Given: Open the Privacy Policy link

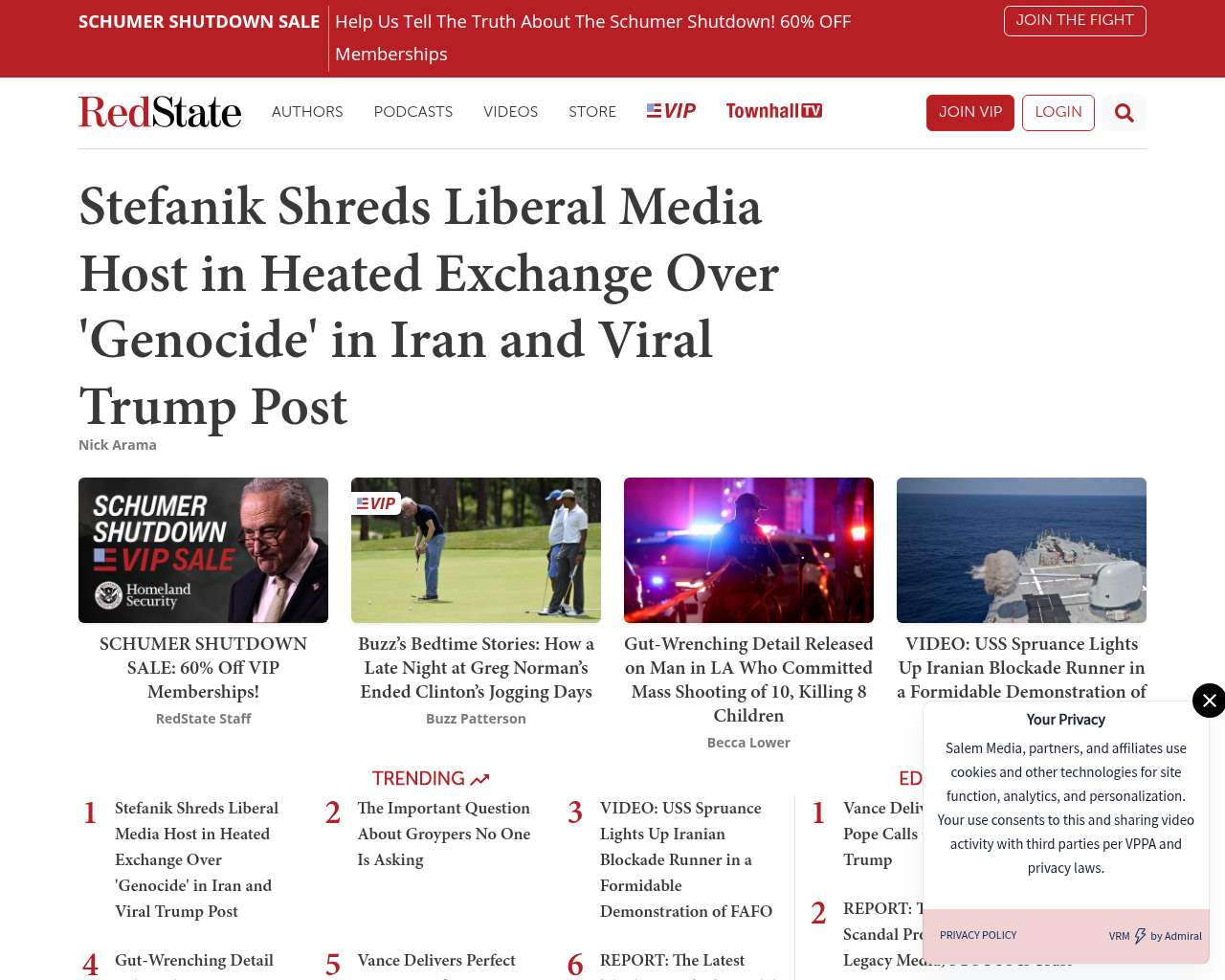Looking at the screenshot, I should 978,935.
